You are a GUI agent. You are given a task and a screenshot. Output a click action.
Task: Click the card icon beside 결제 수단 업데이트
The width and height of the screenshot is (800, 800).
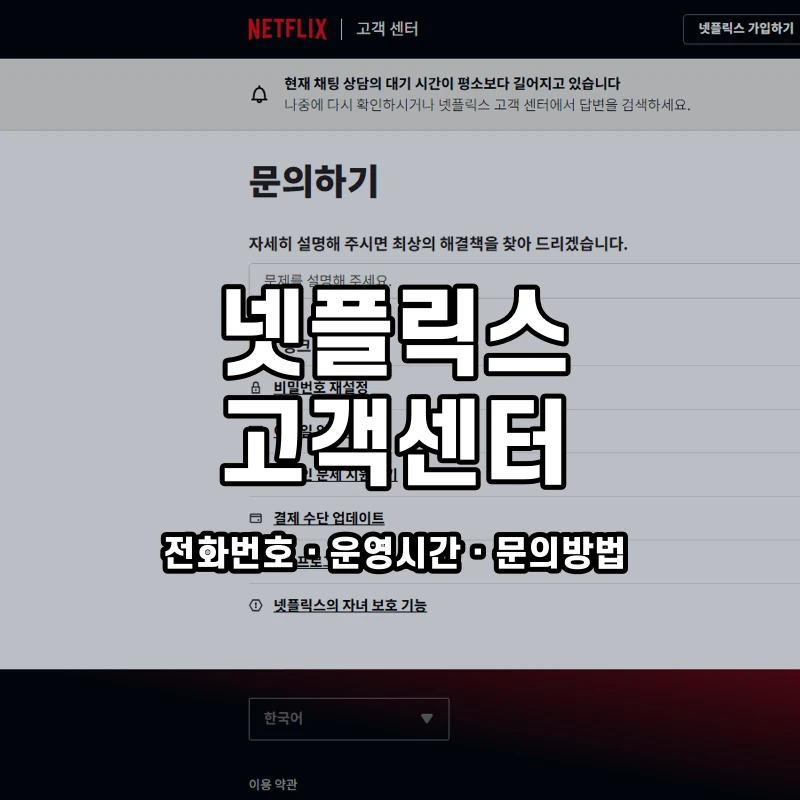click(256, 518)
